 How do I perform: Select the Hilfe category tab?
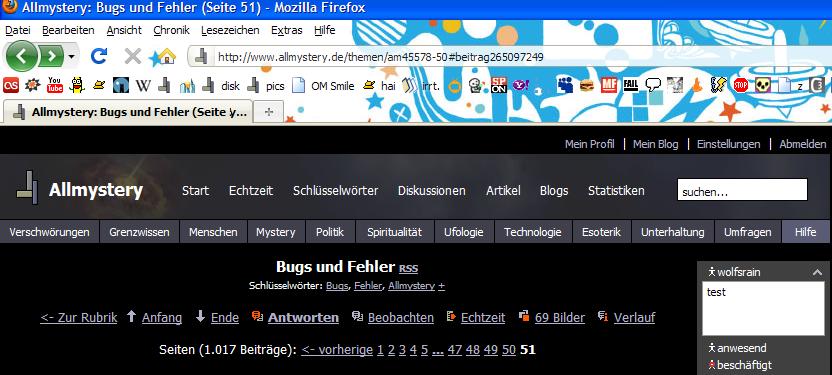[805, 232]
